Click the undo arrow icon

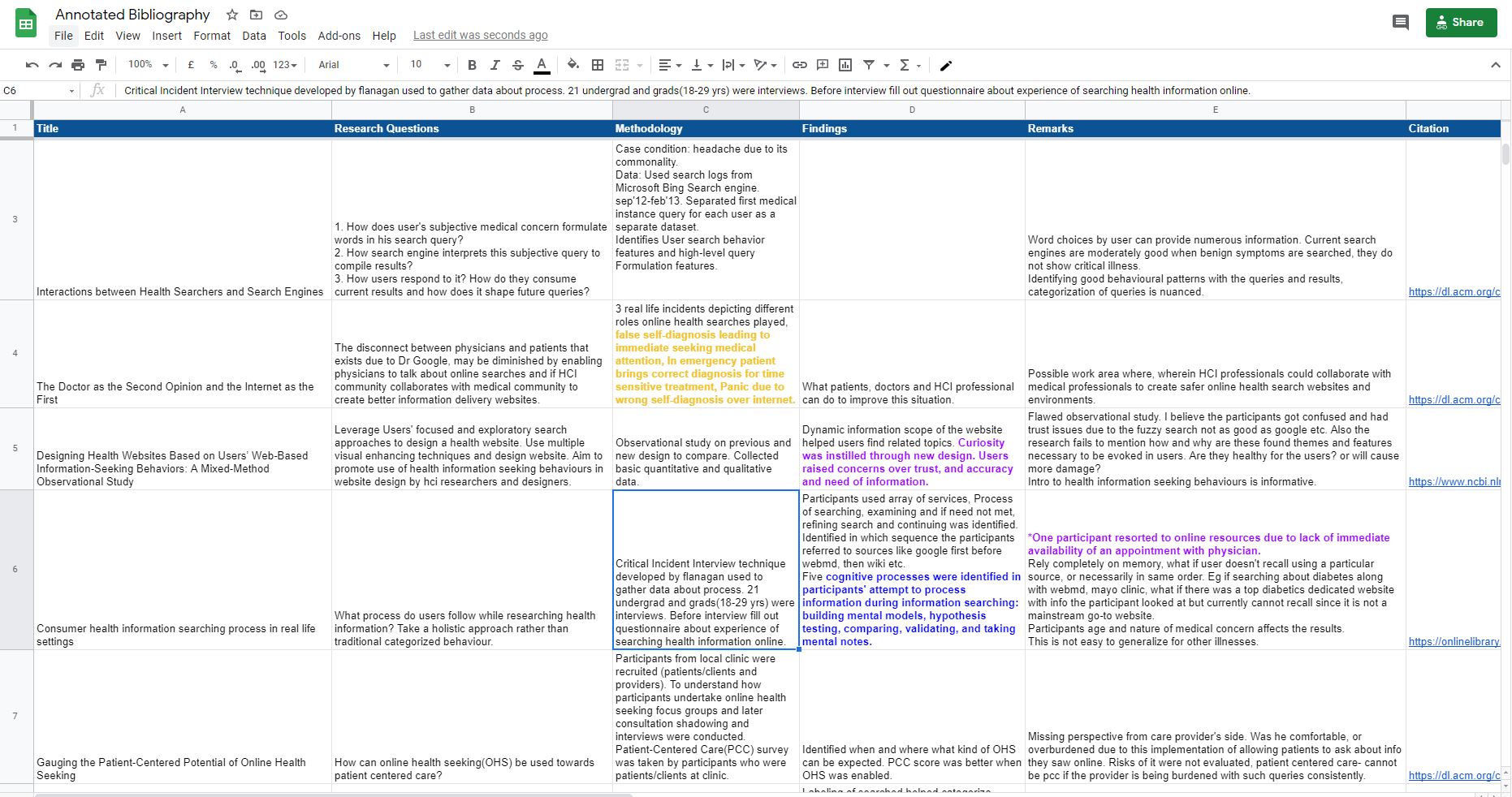coord(32,65)
